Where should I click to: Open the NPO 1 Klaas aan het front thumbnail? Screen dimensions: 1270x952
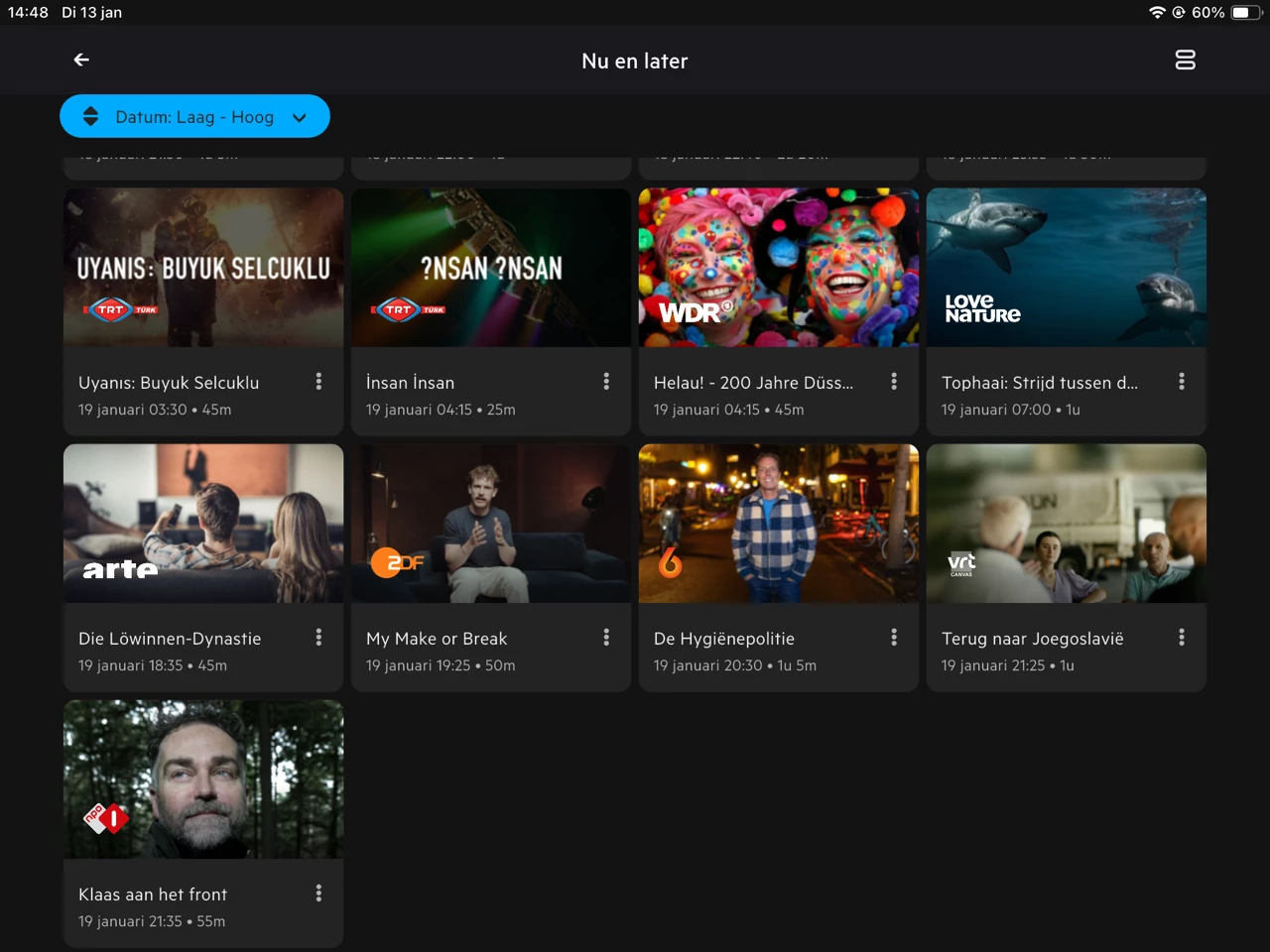tap(203, 779)
